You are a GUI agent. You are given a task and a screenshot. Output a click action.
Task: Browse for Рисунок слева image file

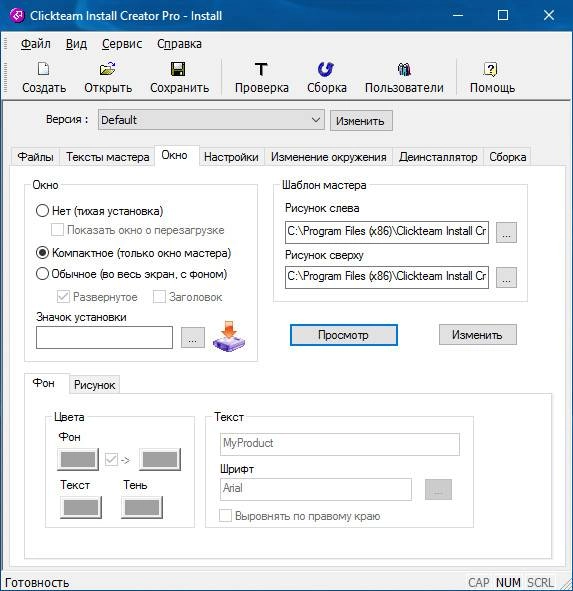(506, 232)
